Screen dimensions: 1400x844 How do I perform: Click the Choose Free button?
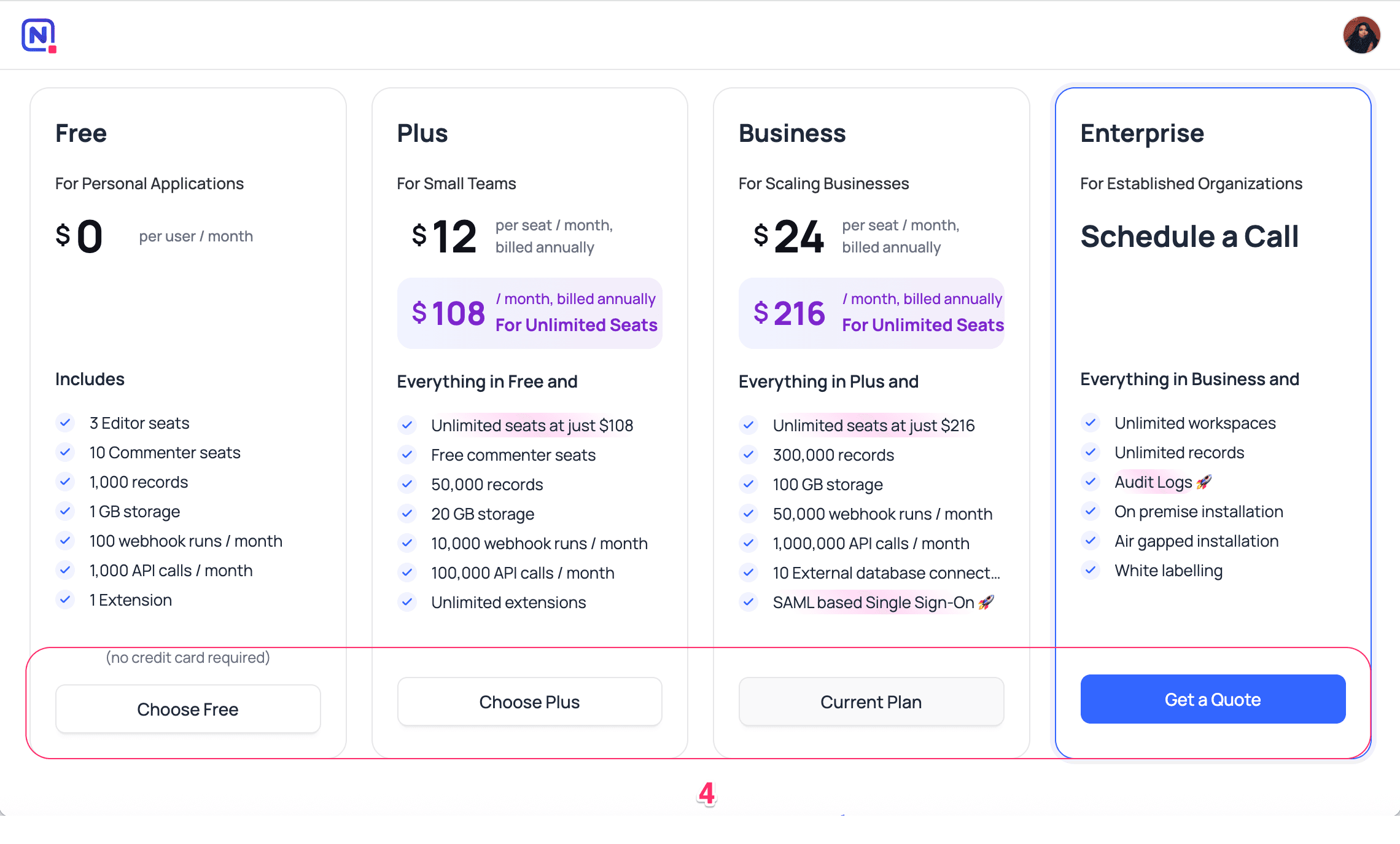coord(188,709)
